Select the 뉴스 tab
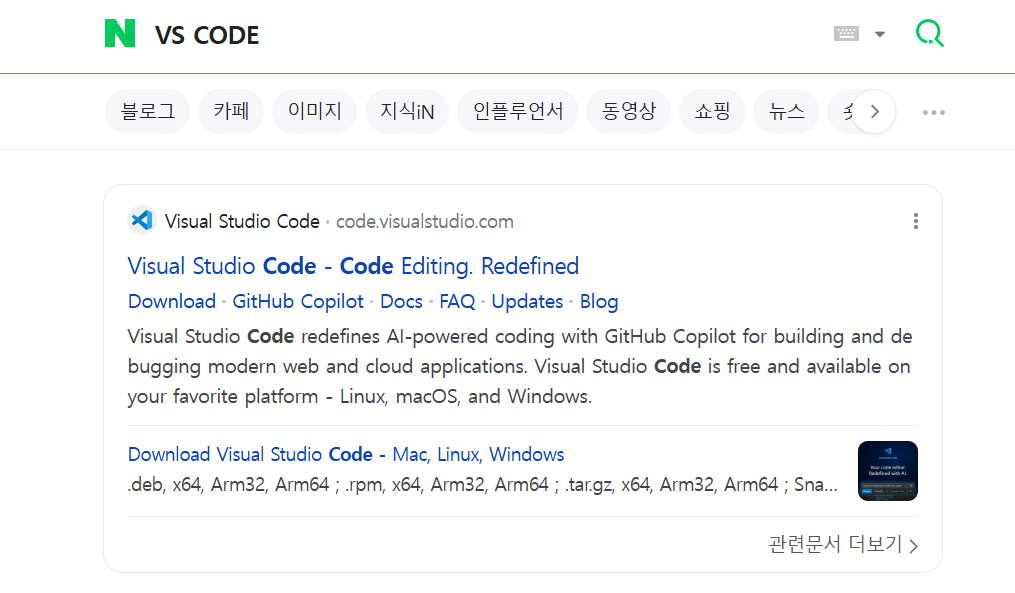1015x593 pixels. [786, 111]
